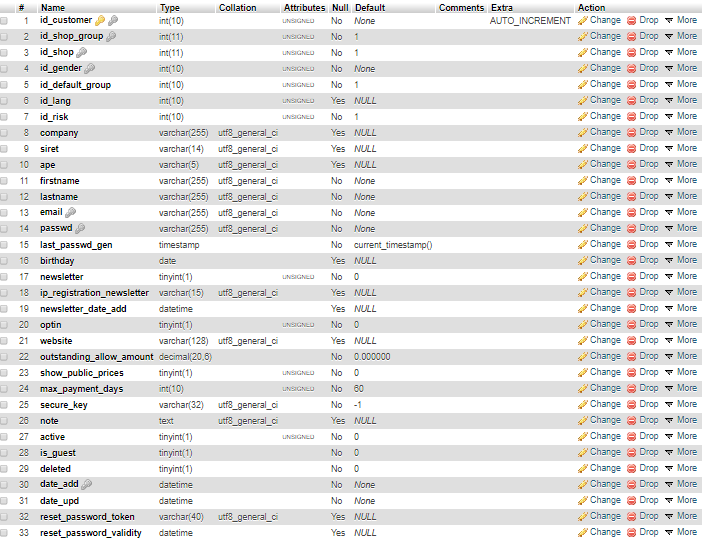This screenshot has width=712, height=542.
Task: Click the pencil icon in the website row
Action: [583, 340]
